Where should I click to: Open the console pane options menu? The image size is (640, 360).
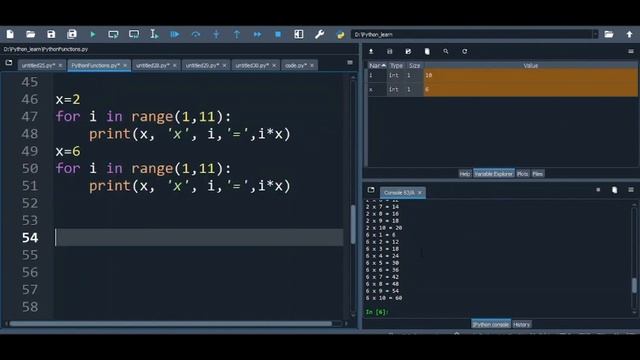point(631,190)
